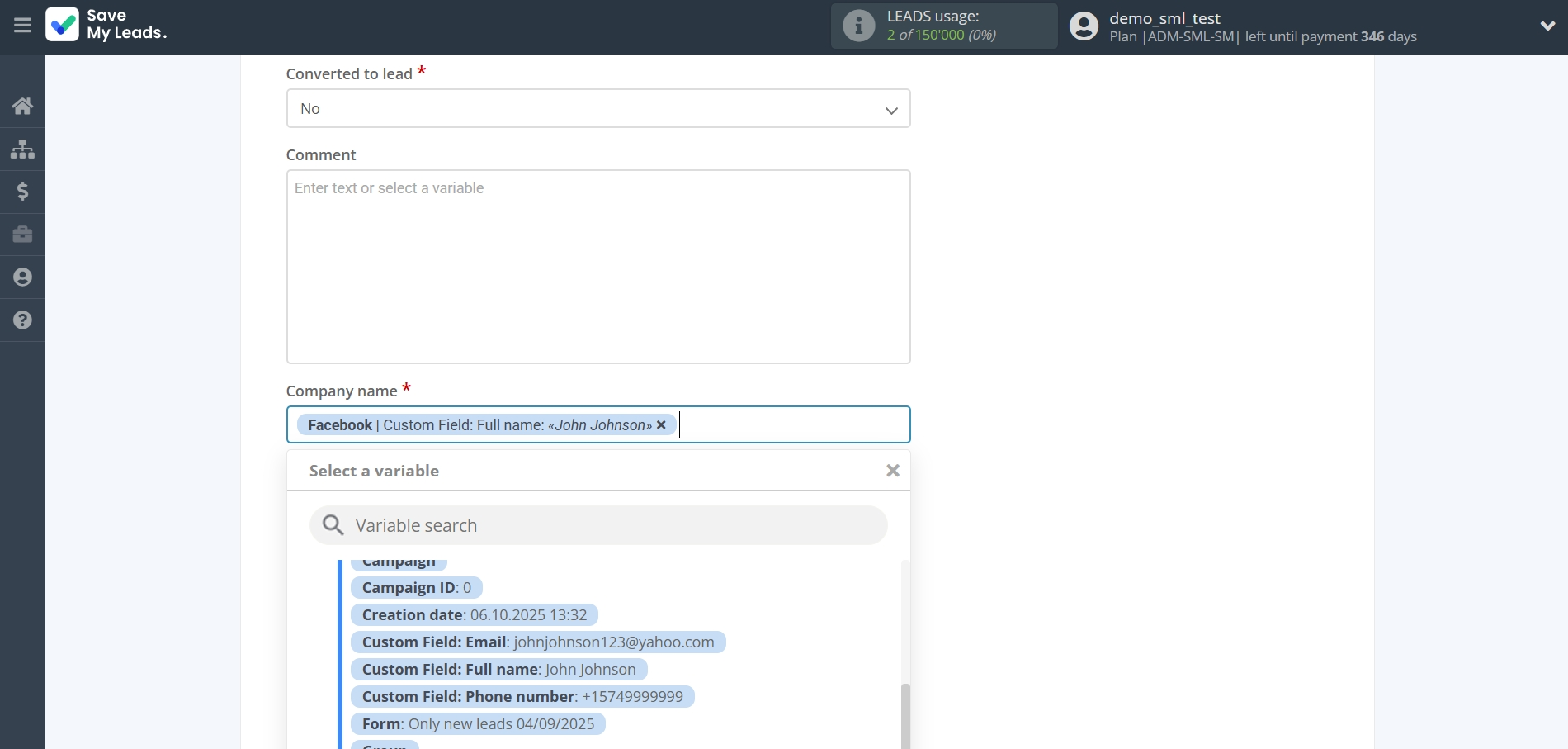Open the profile icon in sidebar
Image resolution: width=1568 pixels, height=749 pixels.
[x=22, y=277]
